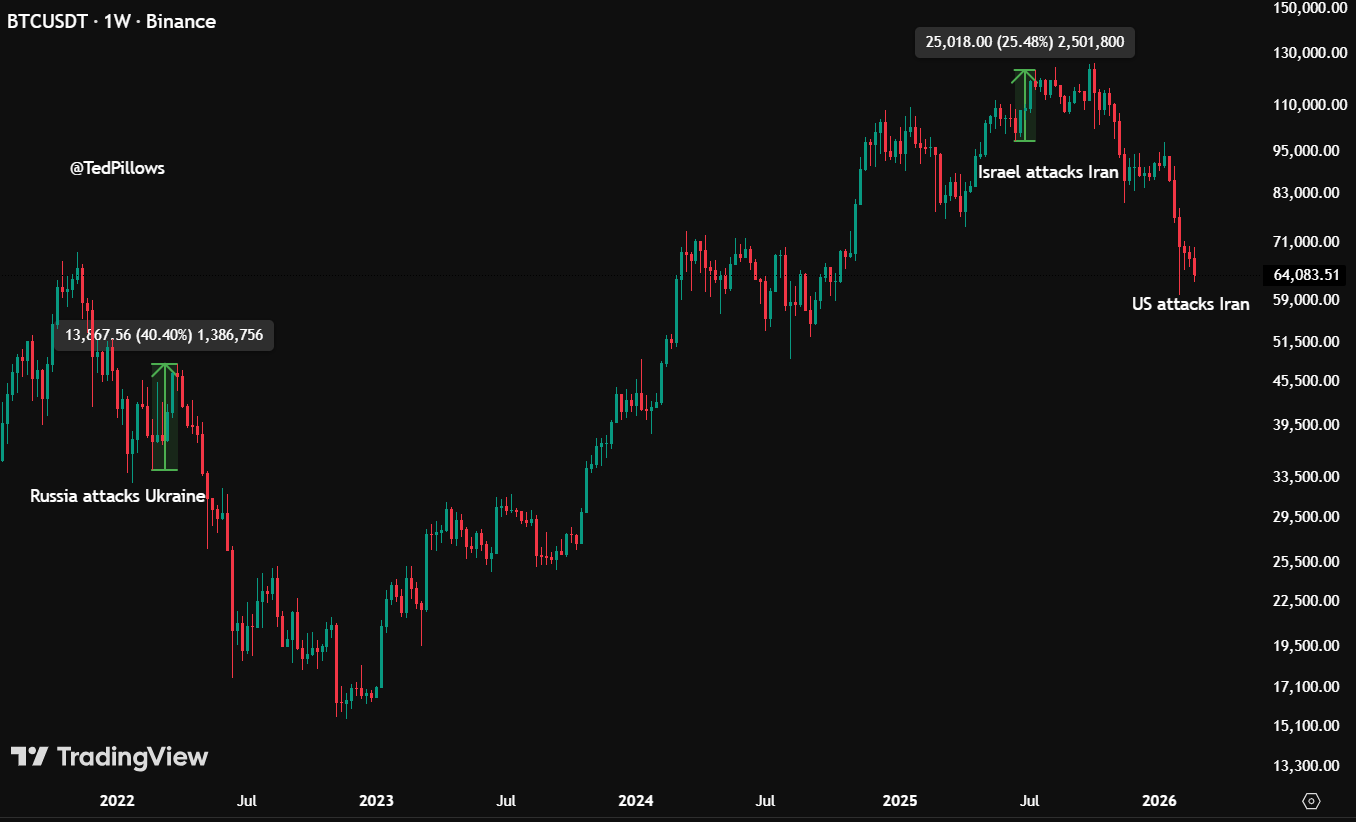Viewport: 1356px width, 822px height.
Task: Click the @TedPillows watermark text
Action: [117, 168]
